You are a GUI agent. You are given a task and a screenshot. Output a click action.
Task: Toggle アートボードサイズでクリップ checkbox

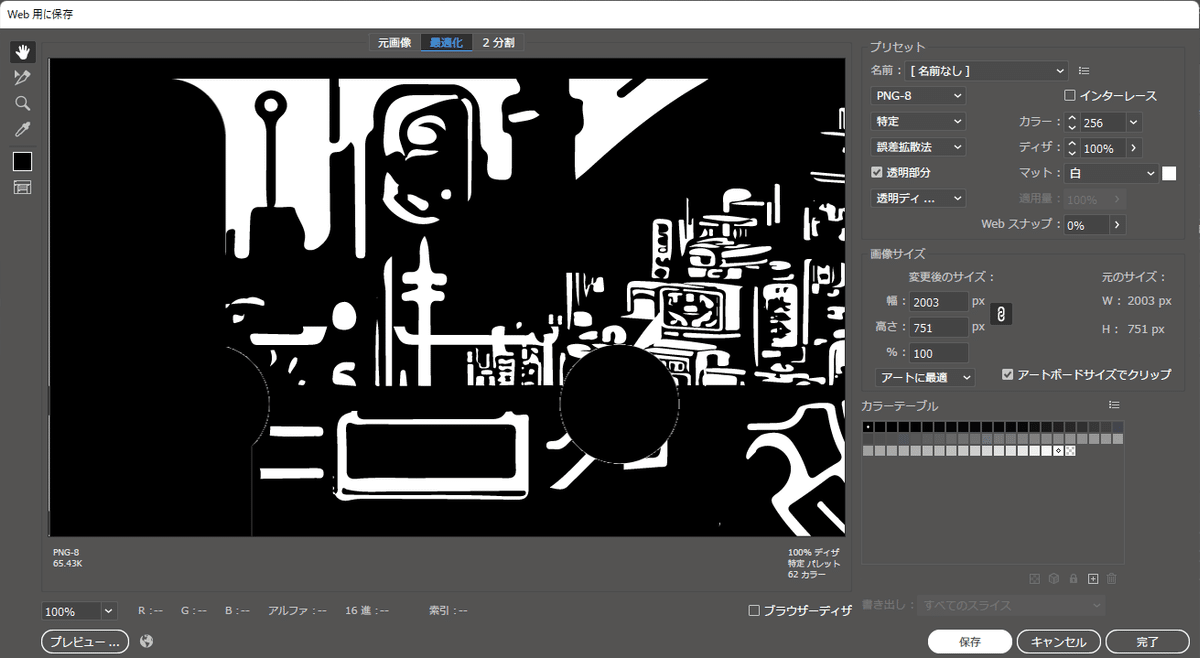1008,374
